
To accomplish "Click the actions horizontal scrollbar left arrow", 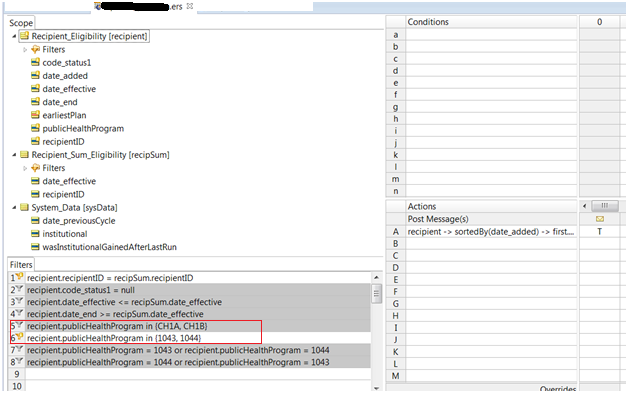I will [585, 206].
